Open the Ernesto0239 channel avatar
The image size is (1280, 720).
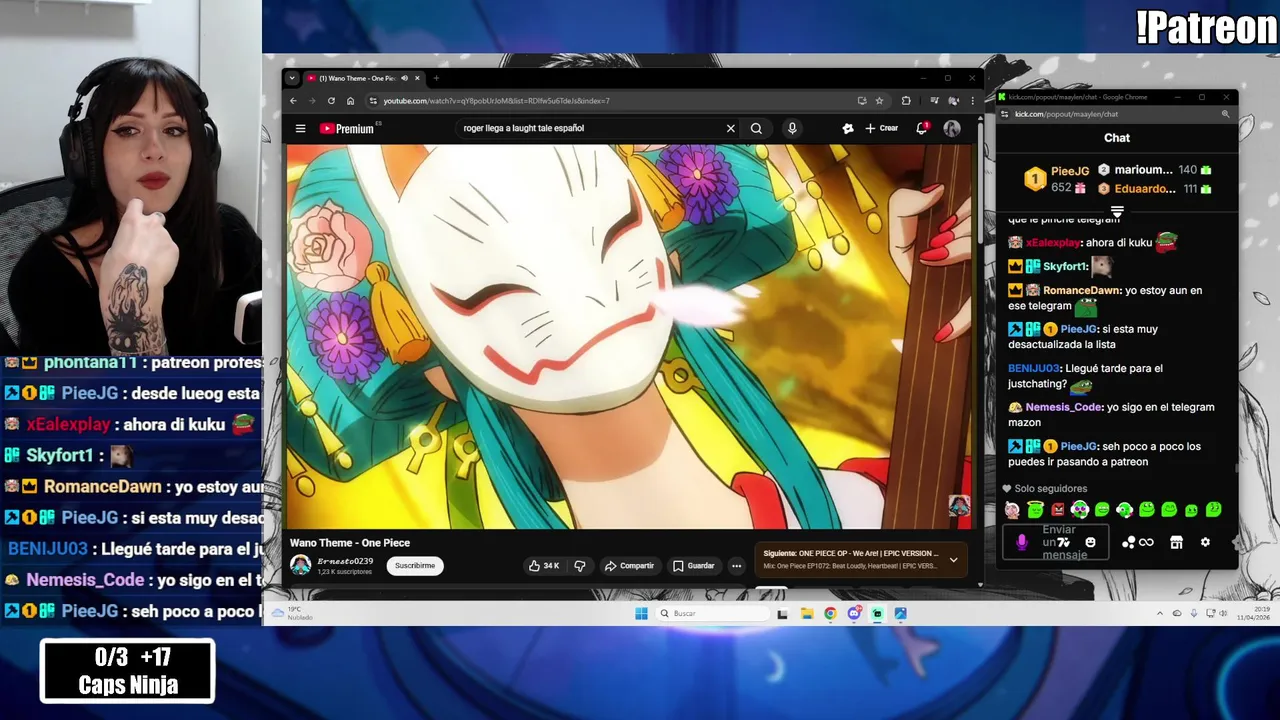point(300,566)
